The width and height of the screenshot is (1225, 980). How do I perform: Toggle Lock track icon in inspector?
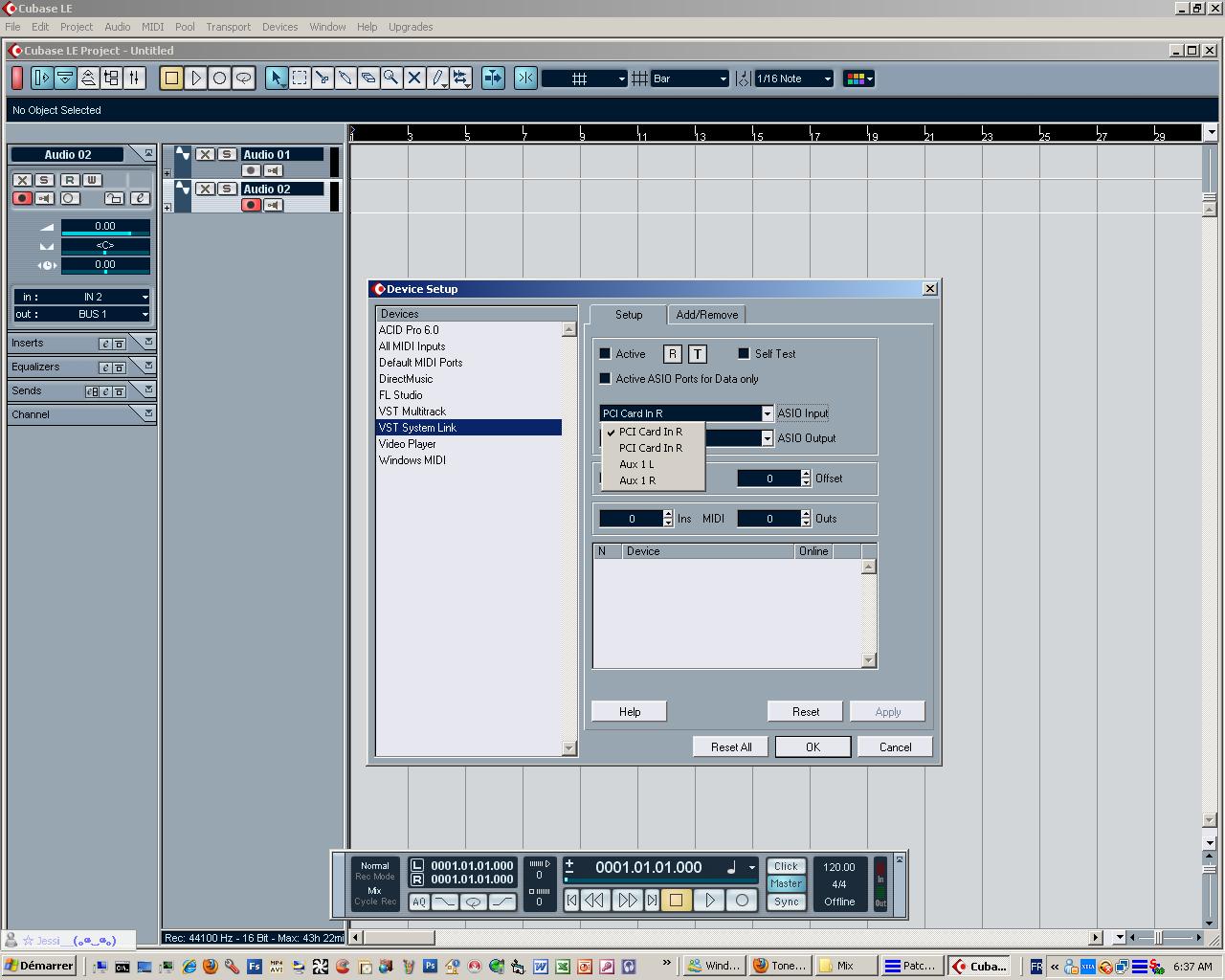[x=114, y=198]
